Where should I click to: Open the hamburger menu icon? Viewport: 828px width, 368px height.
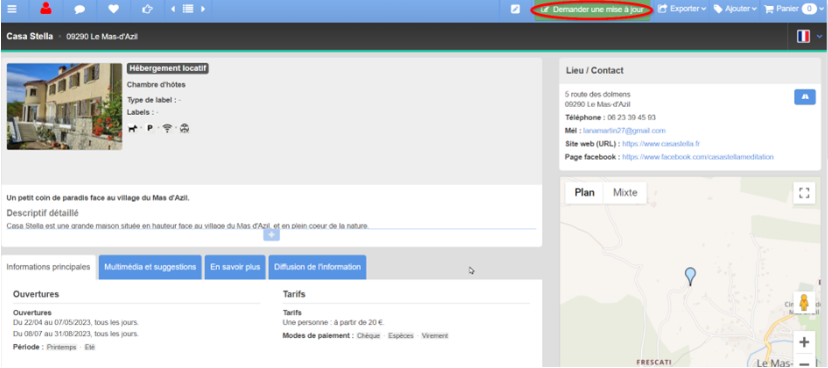click(x=11, y=10)
